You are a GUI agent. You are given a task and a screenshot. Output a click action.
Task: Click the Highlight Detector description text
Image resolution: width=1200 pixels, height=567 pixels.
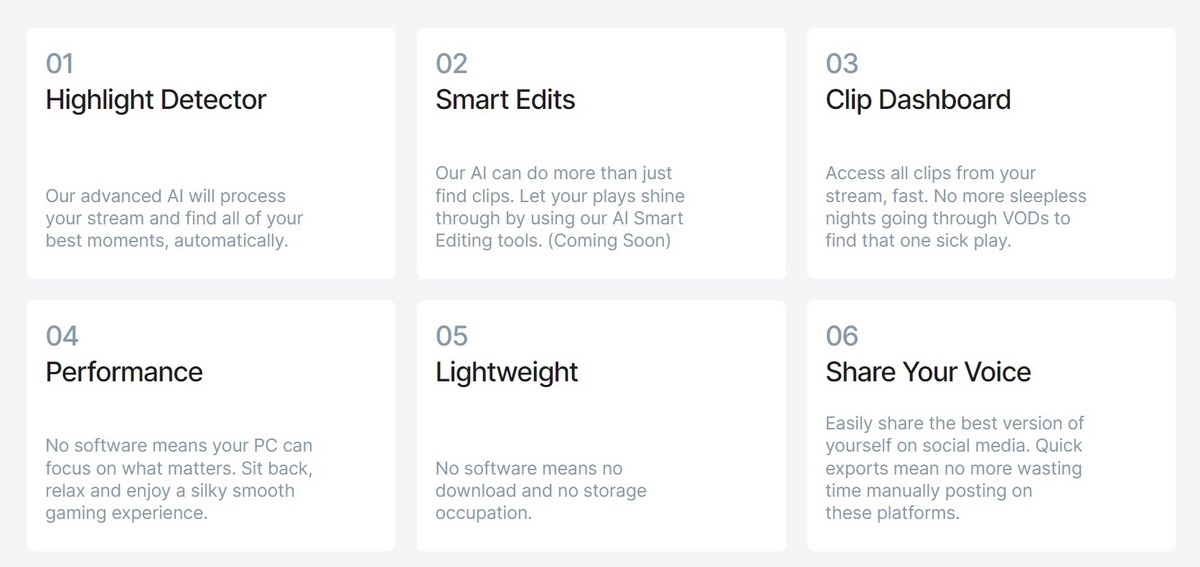click(x=174, y=218)
